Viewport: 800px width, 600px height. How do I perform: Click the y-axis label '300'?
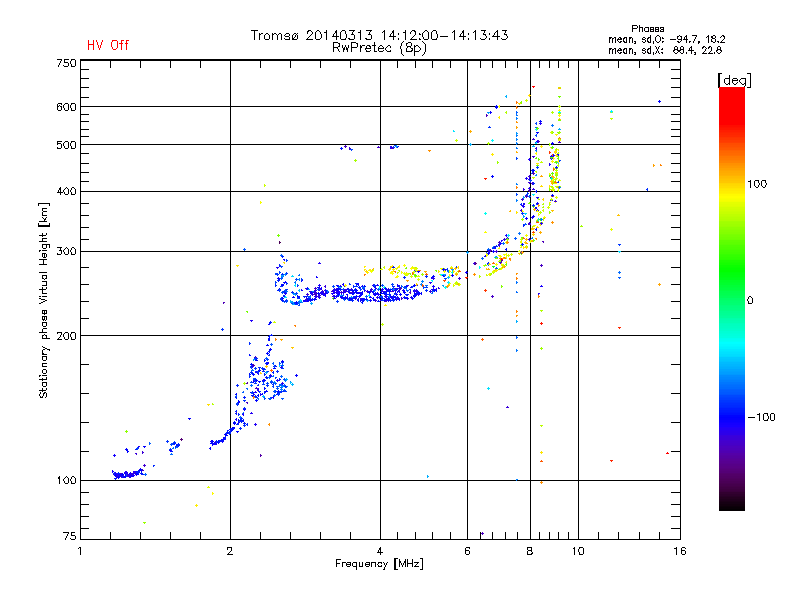coord(66,252)
